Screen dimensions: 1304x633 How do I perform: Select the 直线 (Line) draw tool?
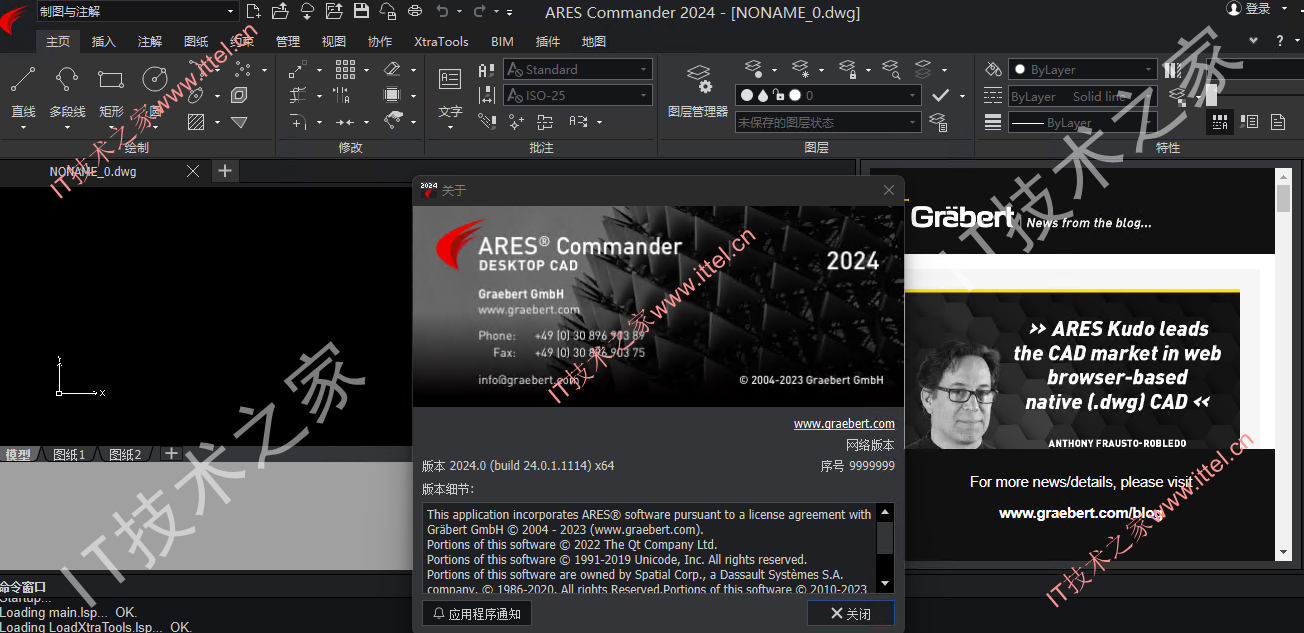[x=23, y=90]
